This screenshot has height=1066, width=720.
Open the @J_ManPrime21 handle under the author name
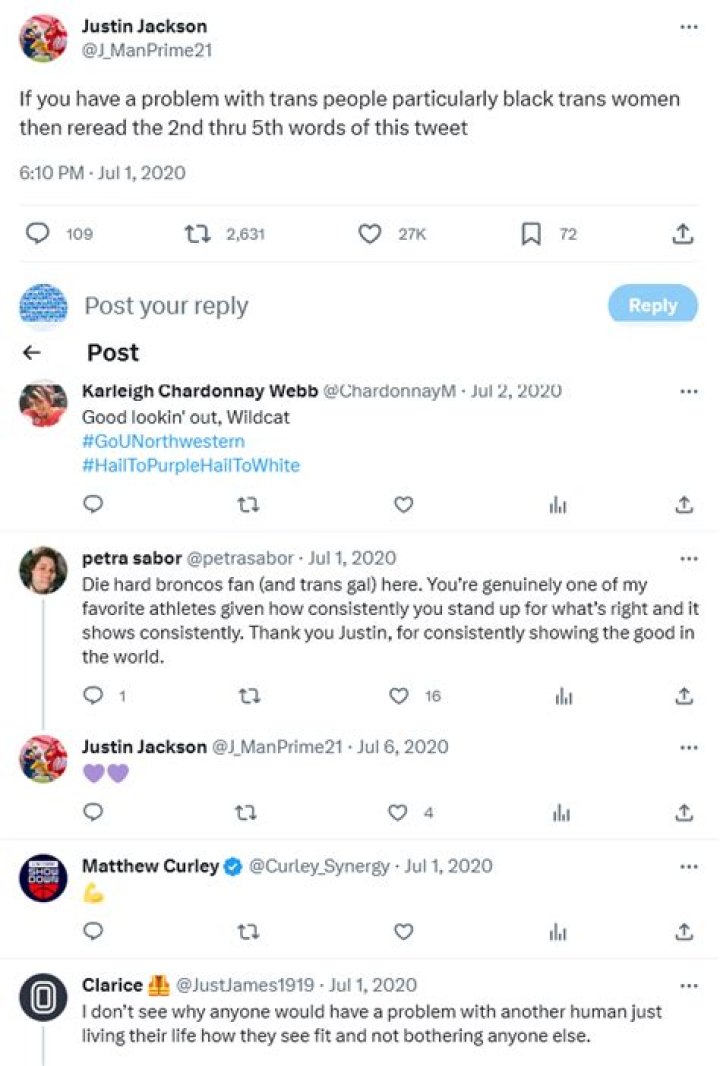pyautogui.click(x=146, y=49)
